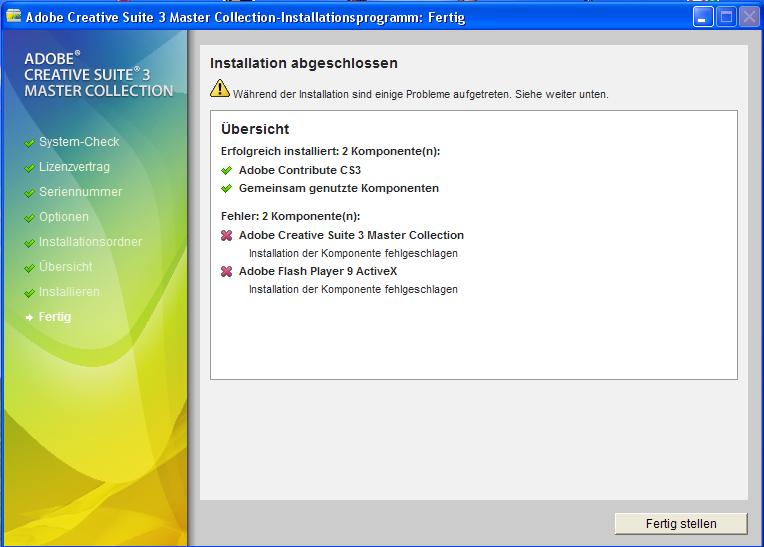The image size is (764, 547).
Task: Click Adobe Creative Suite 3 Master Collection entry
Action: pyautogui.click(x=351, y=235)
